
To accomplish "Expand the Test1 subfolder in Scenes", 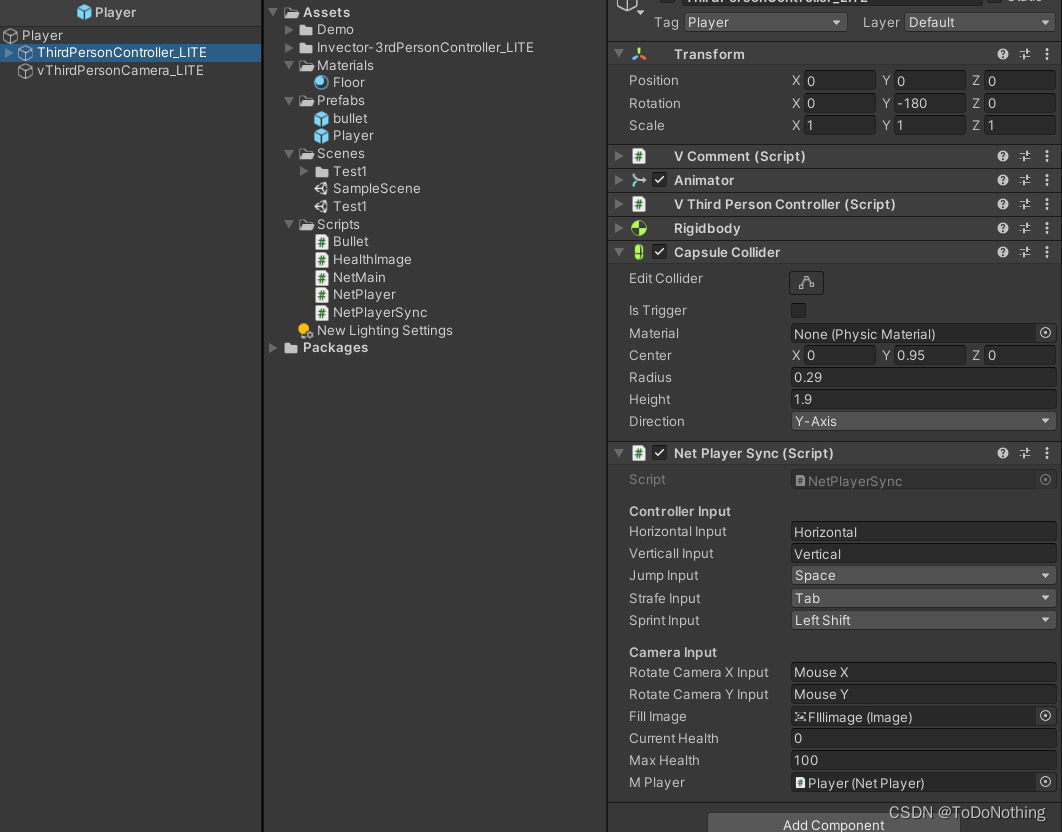I will pyautogui.click(x=304, y=171).
